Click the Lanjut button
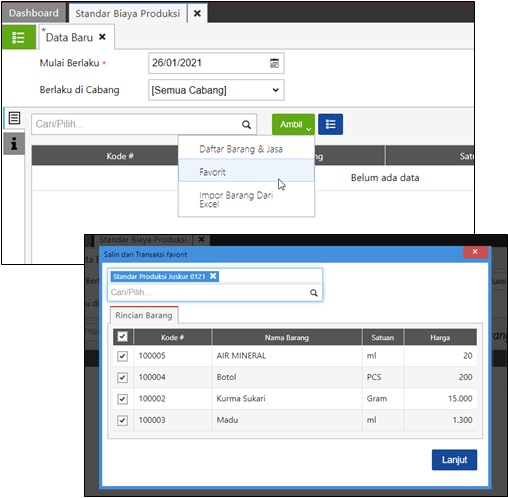Screen dimensions: 508x498 (454, 460)
